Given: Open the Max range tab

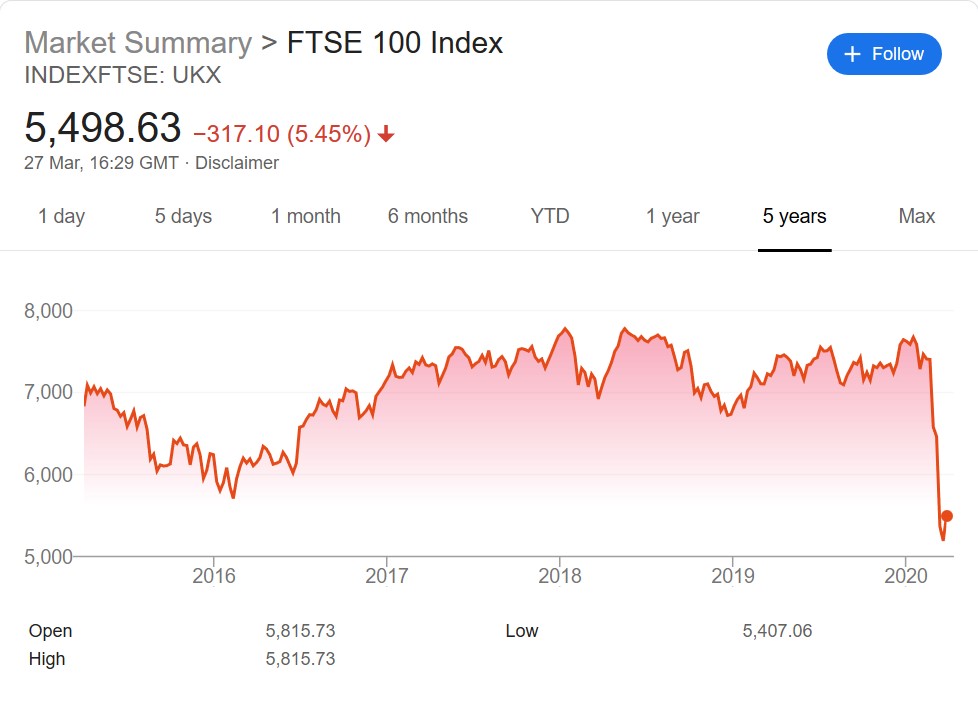Looking at the screenshot, I should [916, 216].
